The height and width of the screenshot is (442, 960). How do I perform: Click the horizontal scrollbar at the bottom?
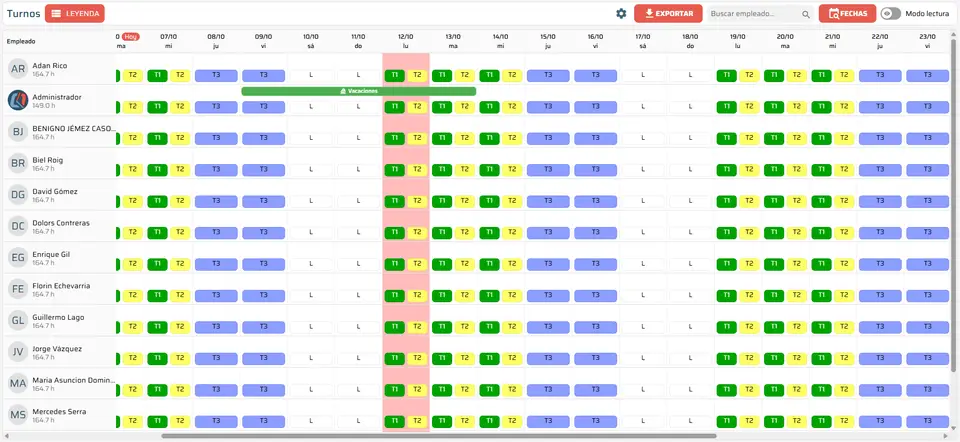pyautogui.click(x=438, y=436)
